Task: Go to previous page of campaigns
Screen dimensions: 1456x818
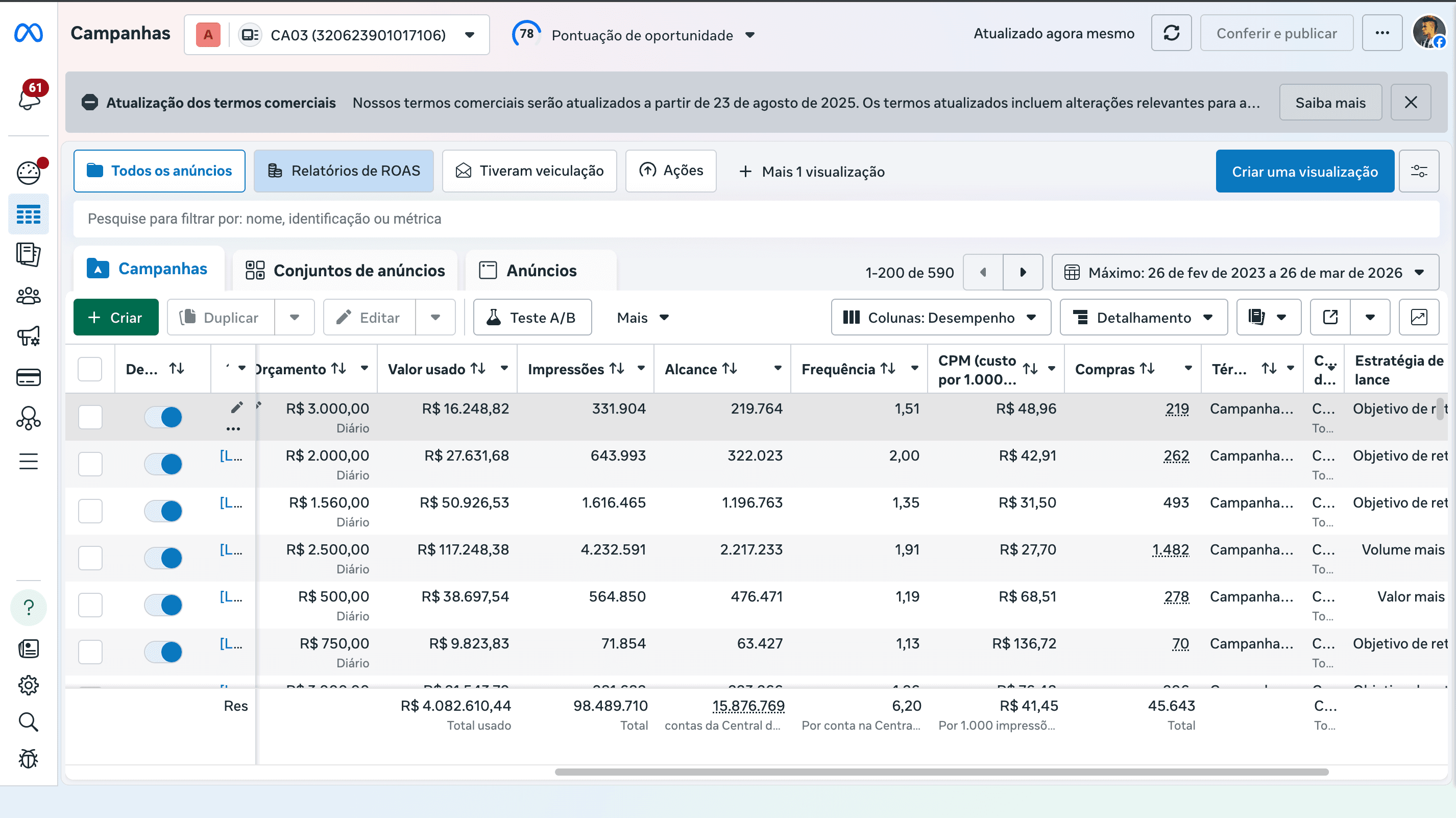Action: pos(983,273)
